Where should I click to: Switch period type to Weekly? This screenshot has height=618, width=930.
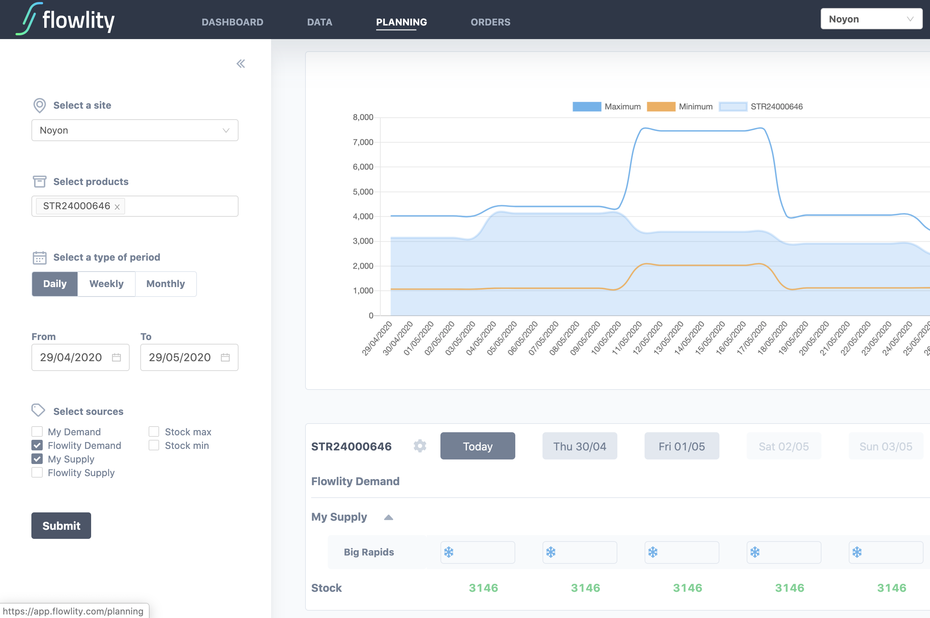106,284
